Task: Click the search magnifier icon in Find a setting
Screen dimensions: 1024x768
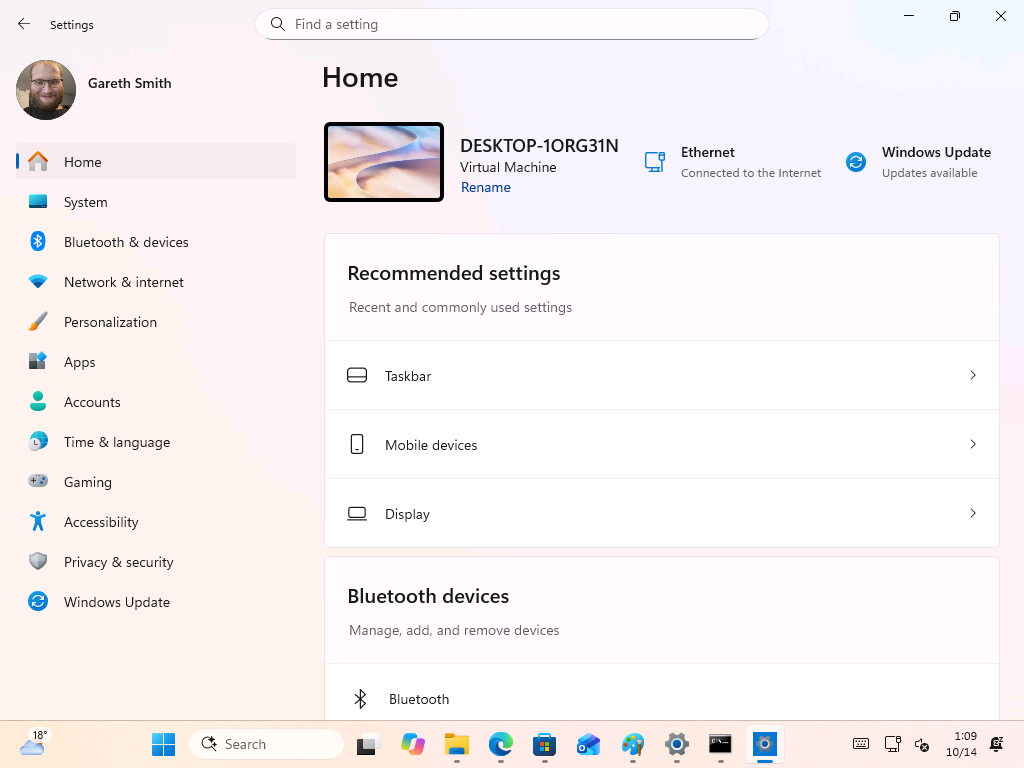Action: [x=278, y=24]
